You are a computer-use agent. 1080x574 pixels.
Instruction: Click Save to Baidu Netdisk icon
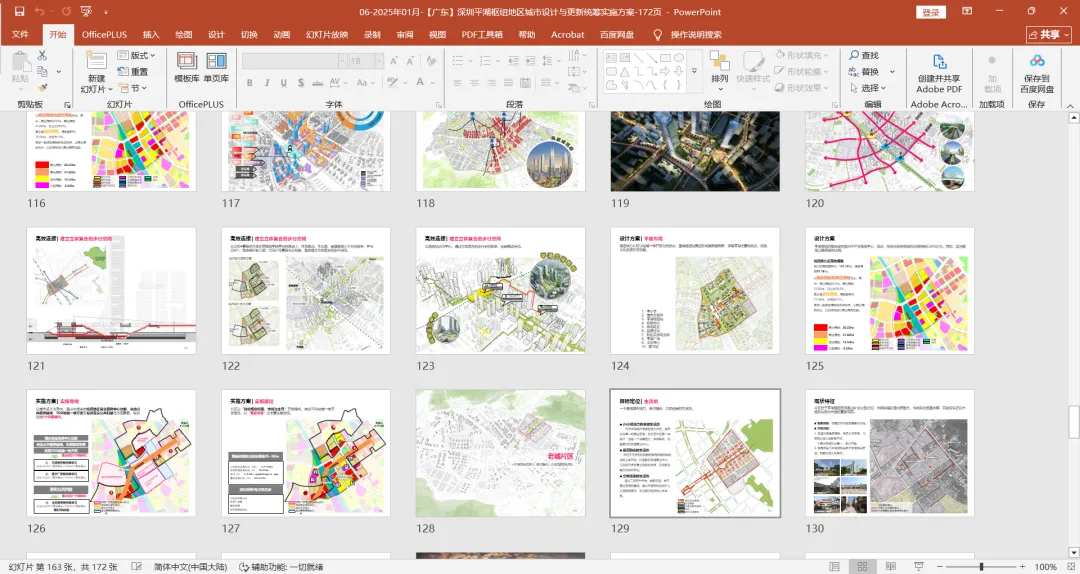(1037, 74)
